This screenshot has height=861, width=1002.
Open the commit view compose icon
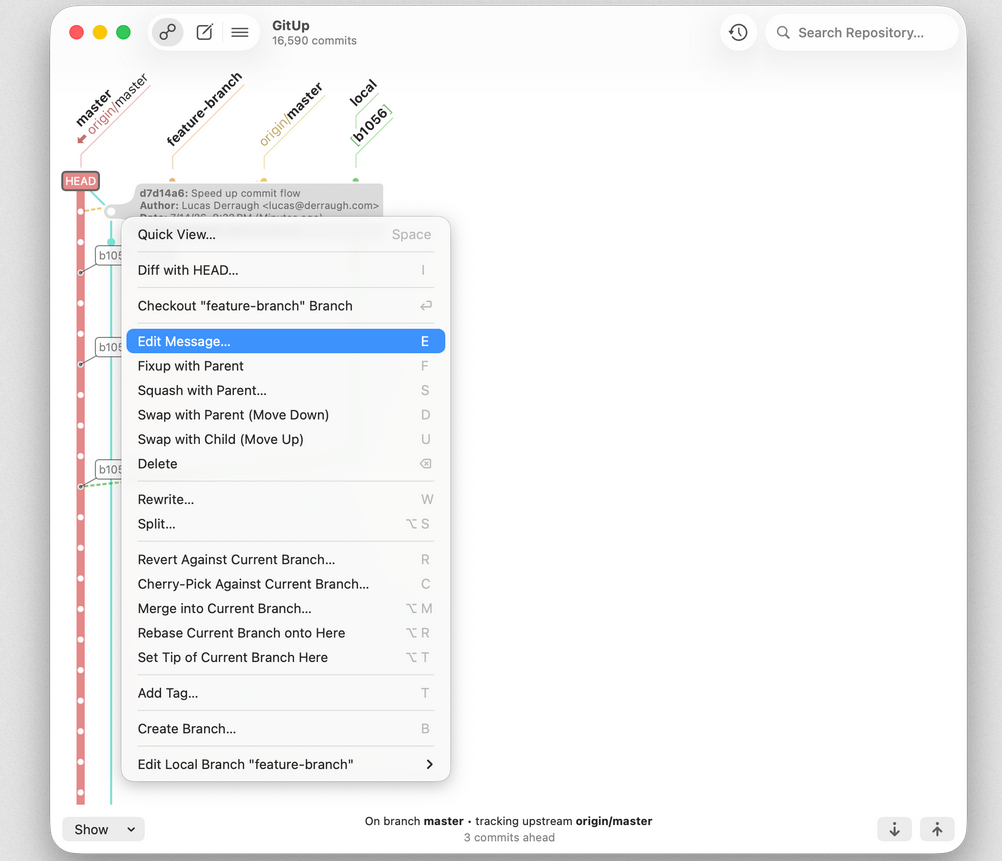tap(204, 32)
